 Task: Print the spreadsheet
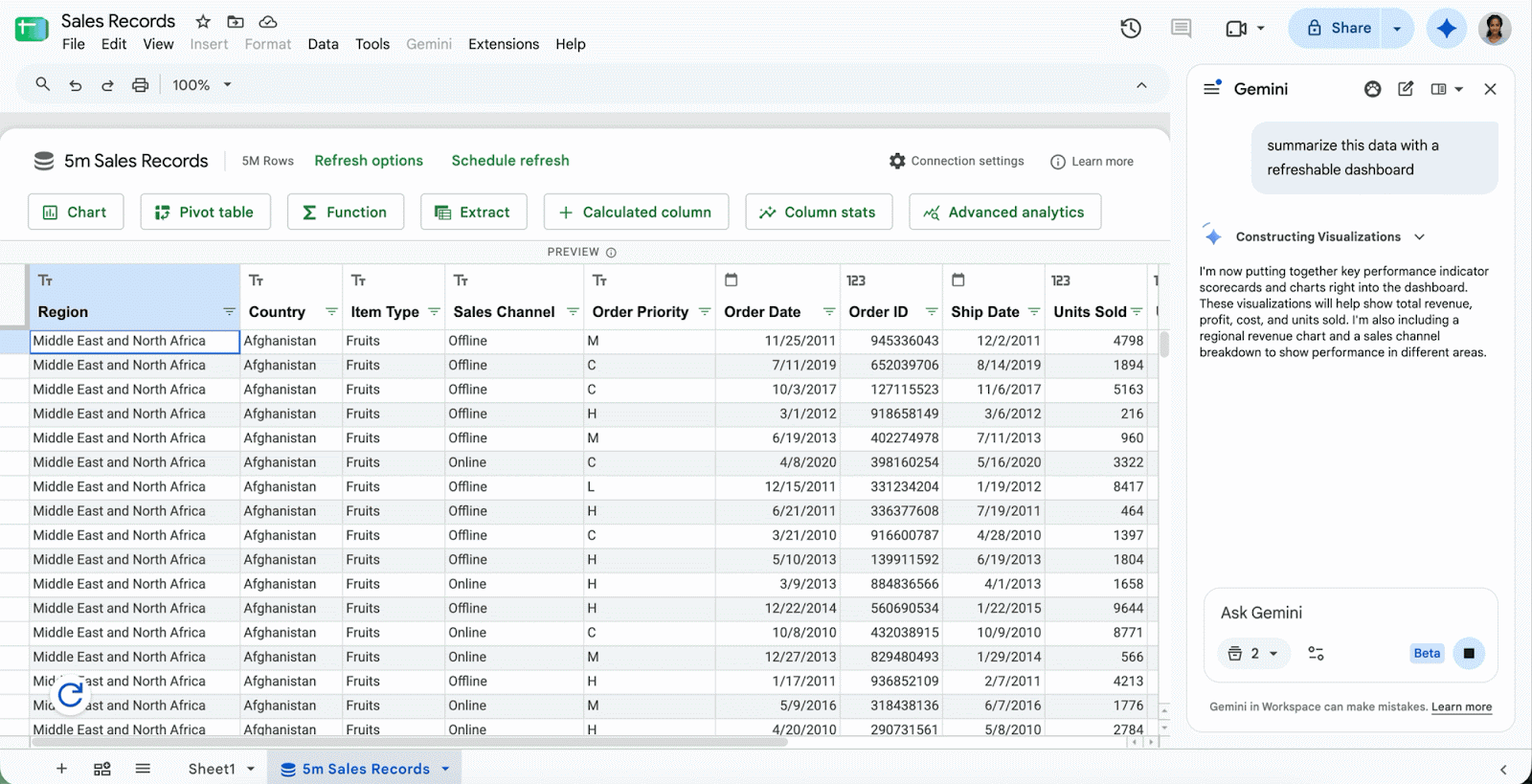pos(141,85)
